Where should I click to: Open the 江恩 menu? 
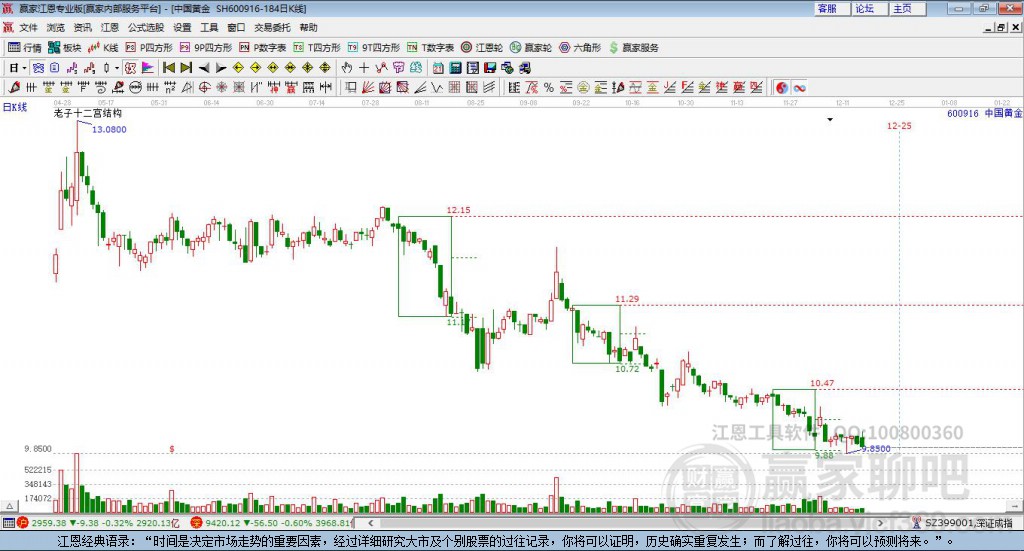[x=110, y=27]
